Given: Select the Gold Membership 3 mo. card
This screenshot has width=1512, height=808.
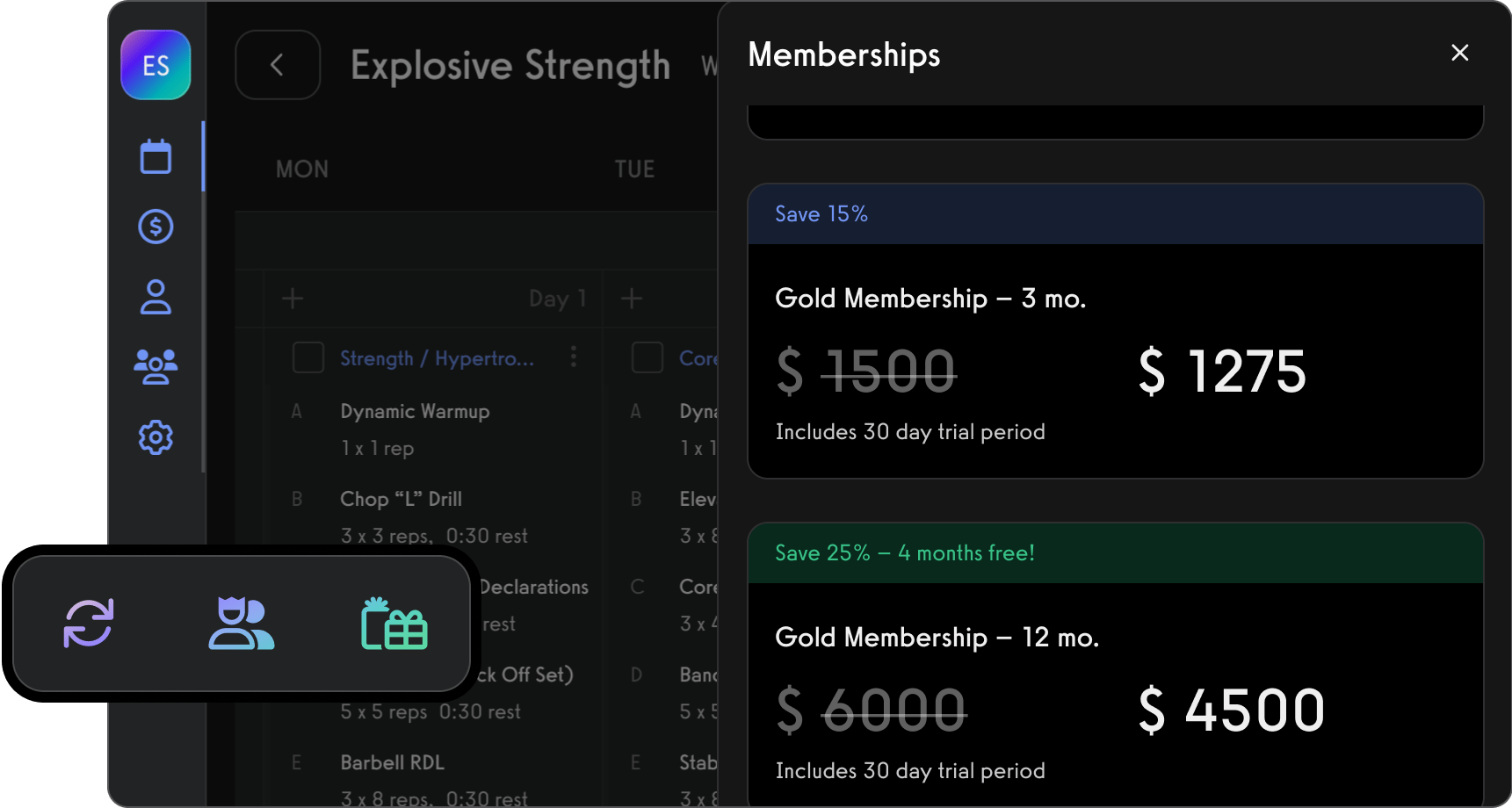Looking at the screenshot, I should point(1115,360).
